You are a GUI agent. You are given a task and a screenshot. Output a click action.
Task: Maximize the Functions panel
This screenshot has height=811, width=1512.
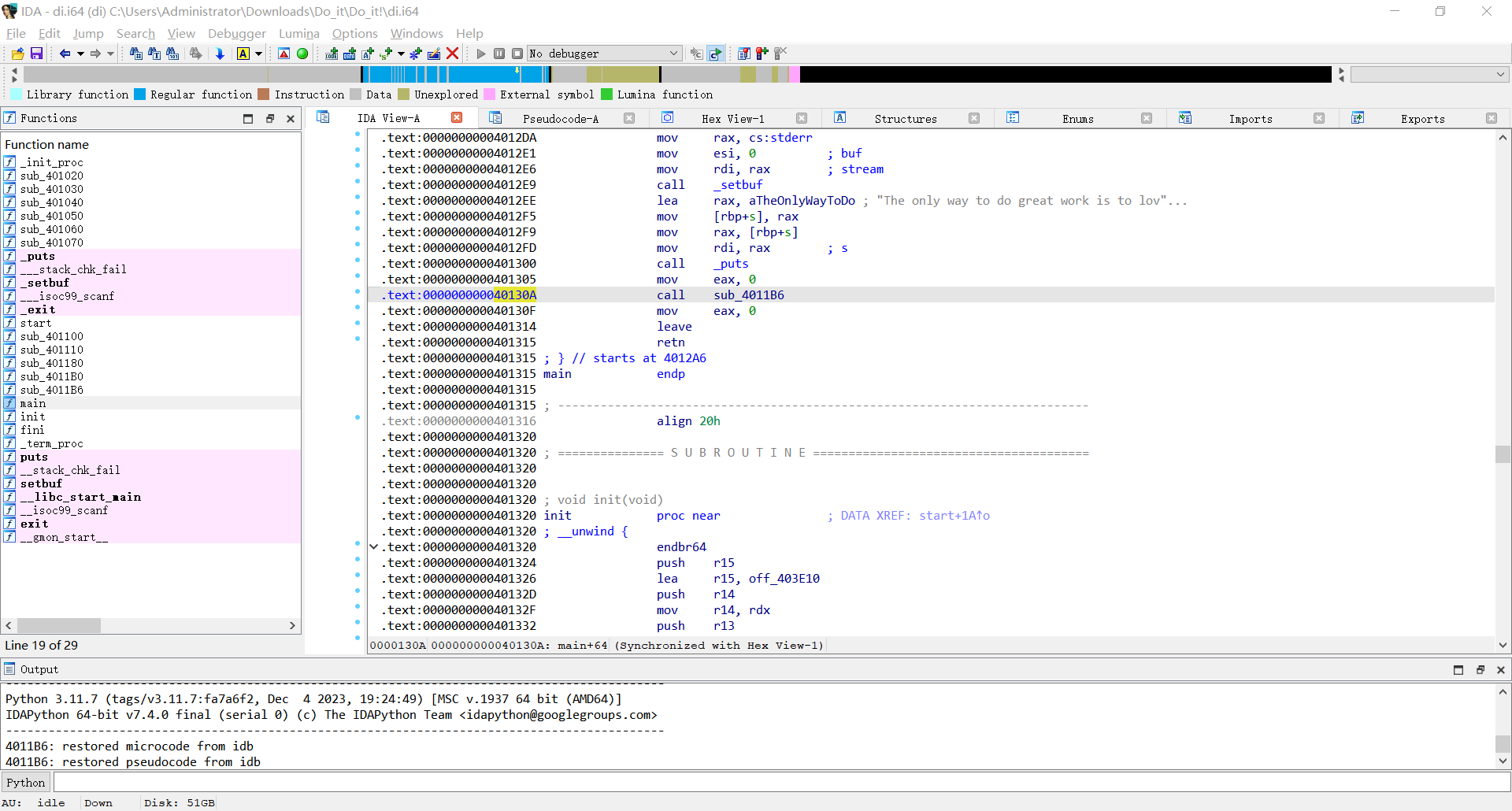tap(248, 118)
